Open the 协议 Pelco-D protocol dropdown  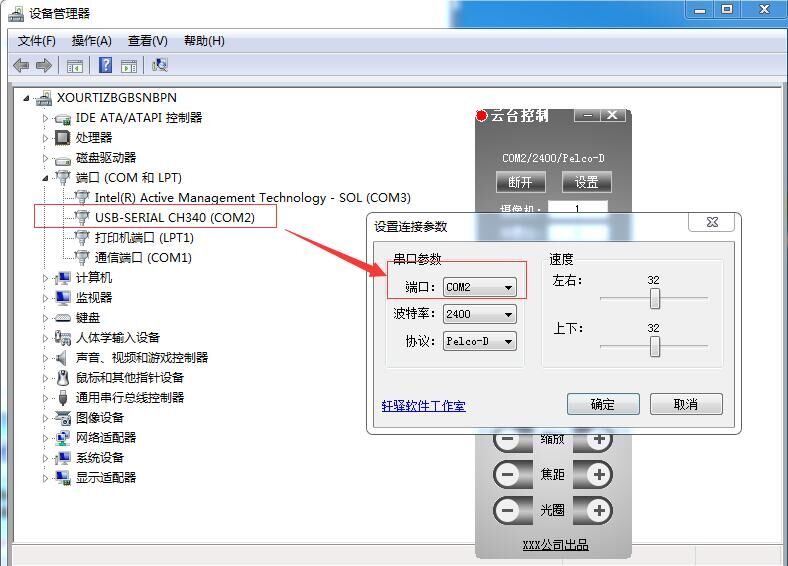[x=508, y=342]
